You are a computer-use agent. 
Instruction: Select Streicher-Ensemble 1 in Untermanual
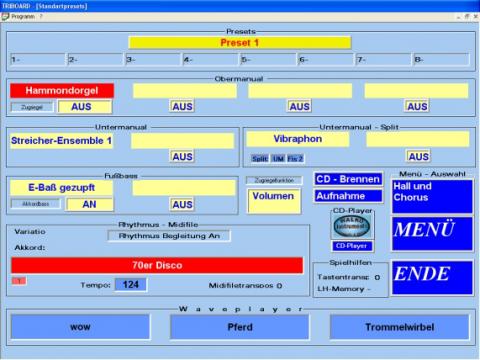(61, 141)
